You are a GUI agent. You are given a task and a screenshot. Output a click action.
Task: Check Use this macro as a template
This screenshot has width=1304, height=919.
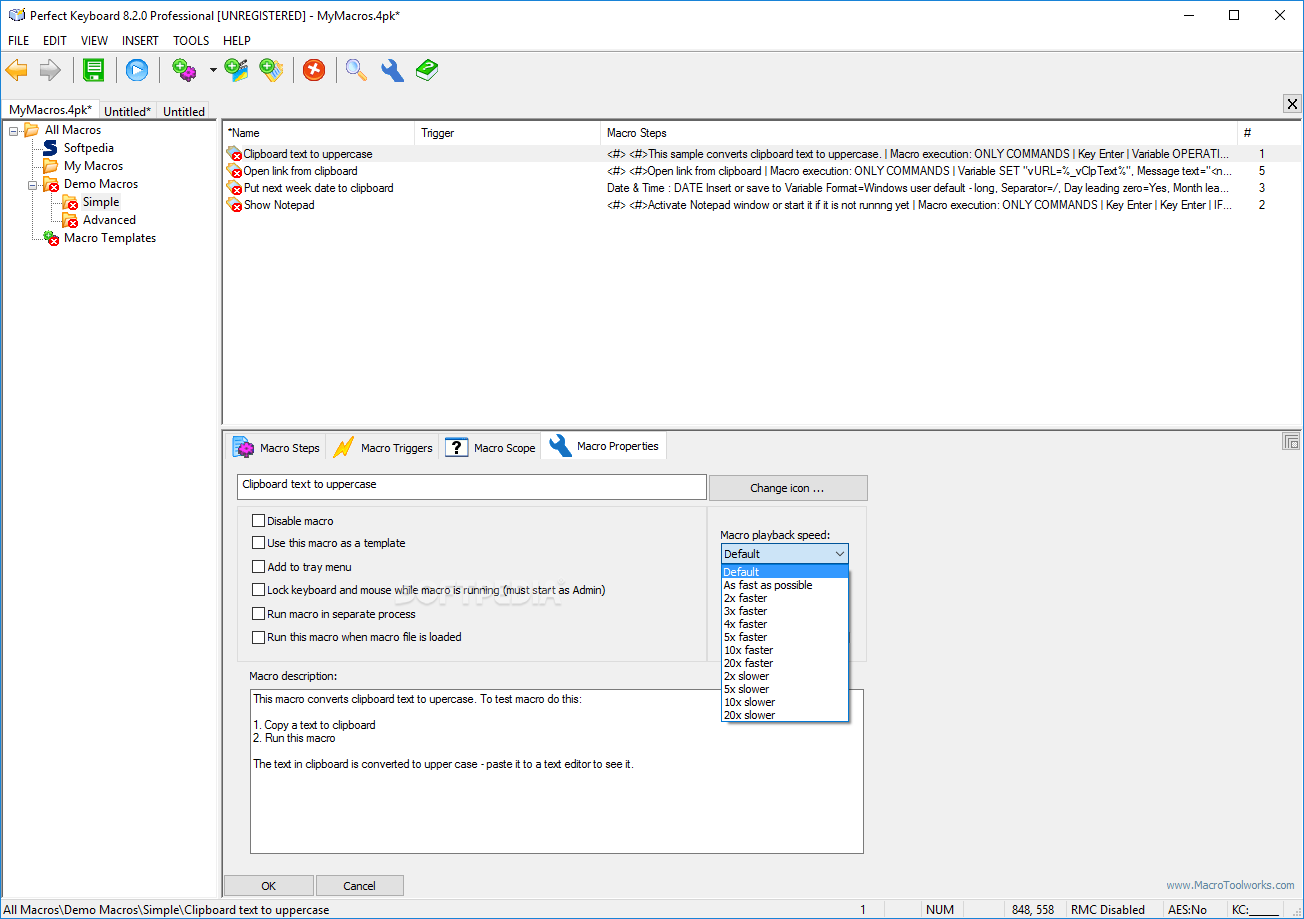click(259, 543)
